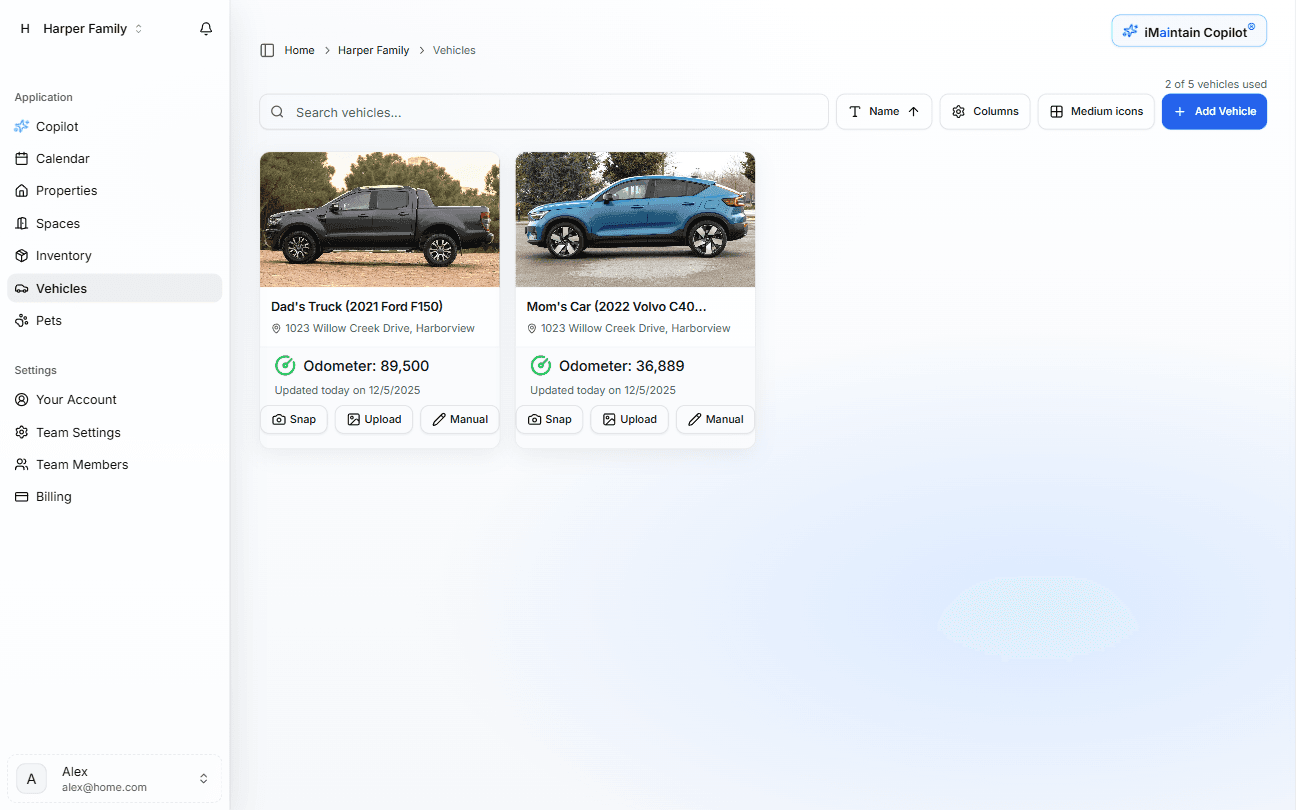Viewport: 1296px width, 810px height.
Task: Click the green odometer checkmark on Dad's Truck
Action: click(x=285, y=365)
